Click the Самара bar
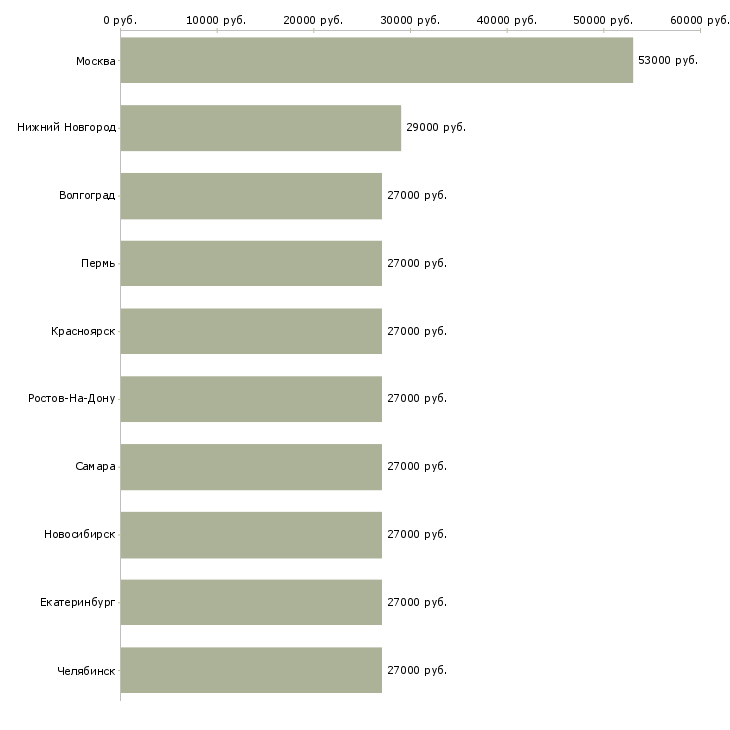This screenshot has width=730, height=730. tap(251, 466)
